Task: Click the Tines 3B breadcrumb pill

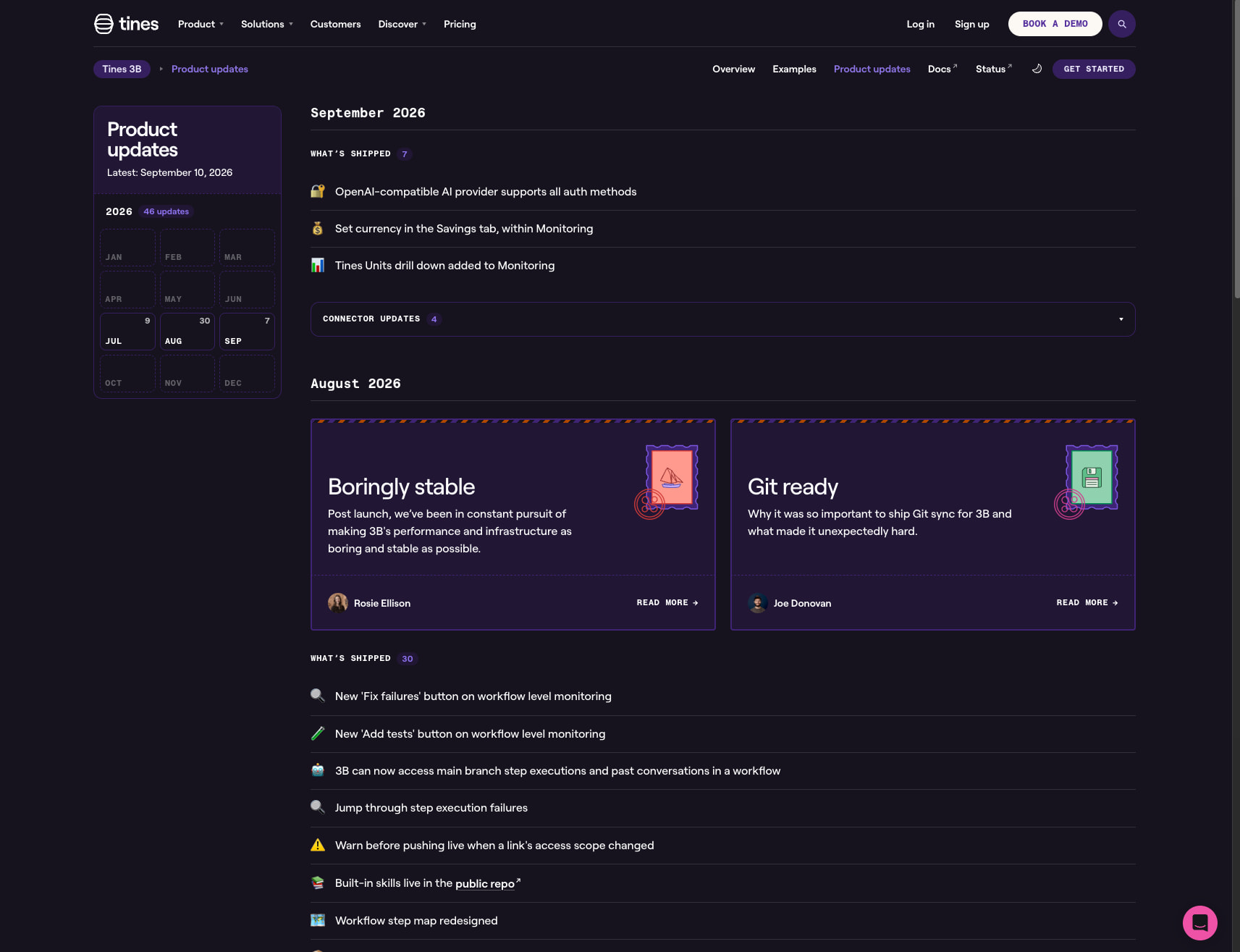Action: click(122, 69)
